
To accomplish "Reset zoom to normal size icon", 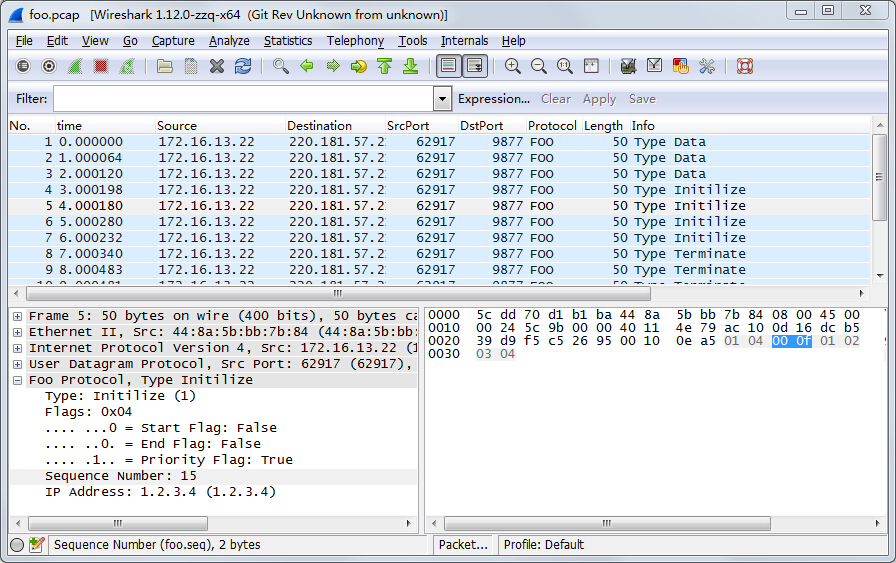I will tap(565, 66).
